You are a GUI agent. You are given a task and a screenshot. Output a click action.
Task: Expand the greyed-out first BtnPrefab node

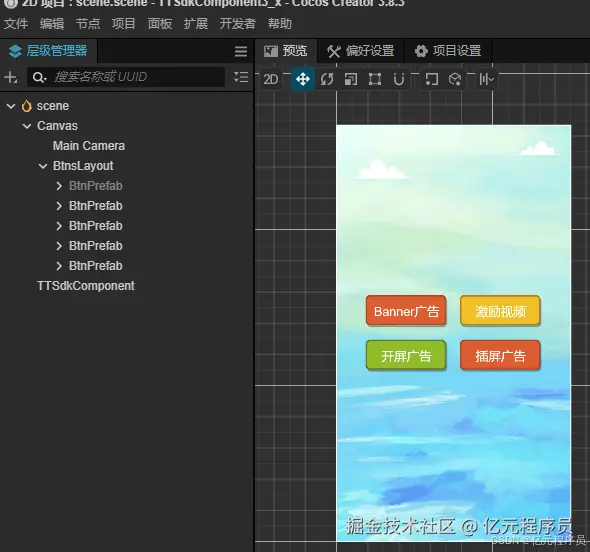click(59, 186)
